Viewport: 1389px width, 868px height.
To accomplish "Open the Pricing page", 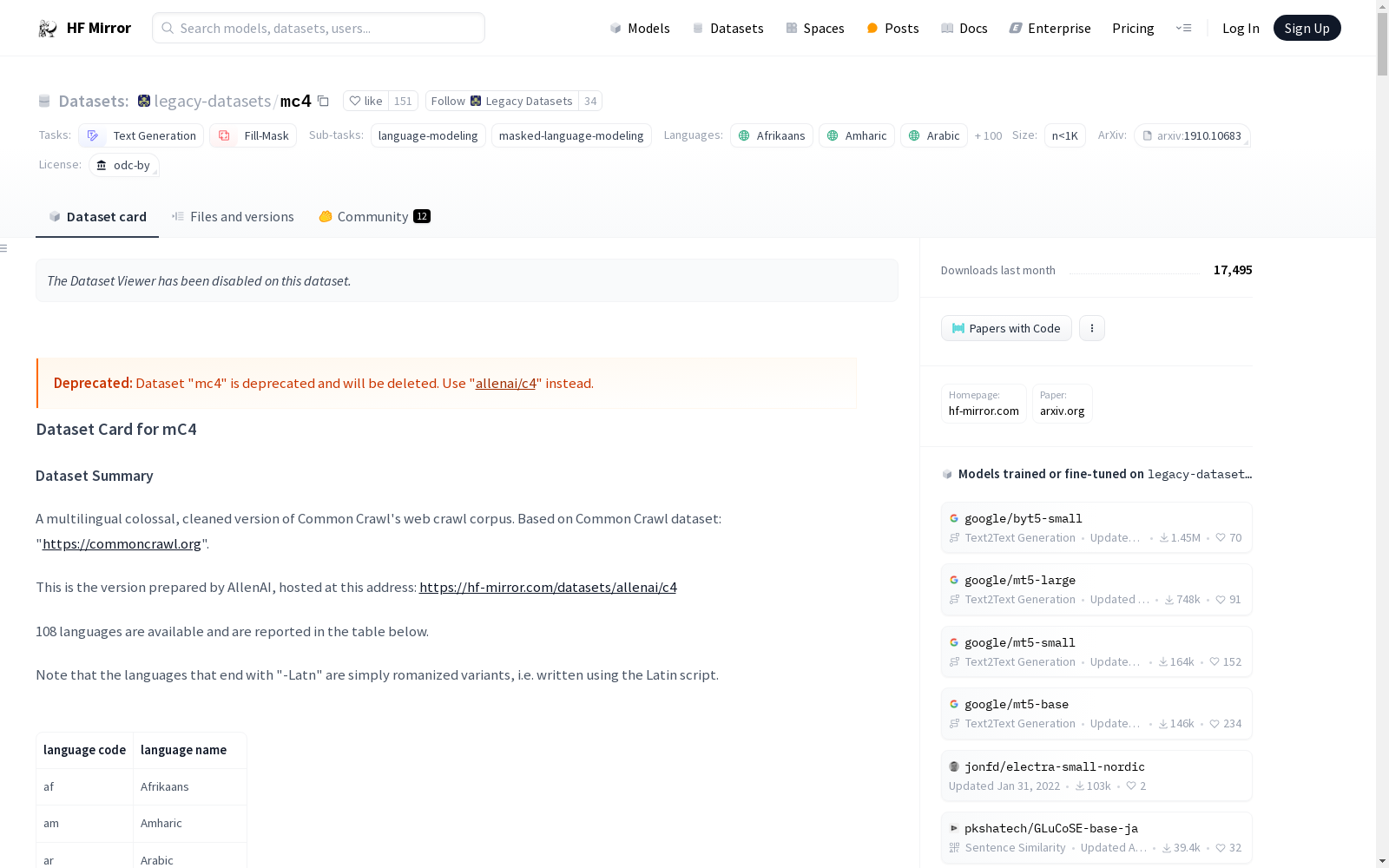I will tap(1133, 28).
